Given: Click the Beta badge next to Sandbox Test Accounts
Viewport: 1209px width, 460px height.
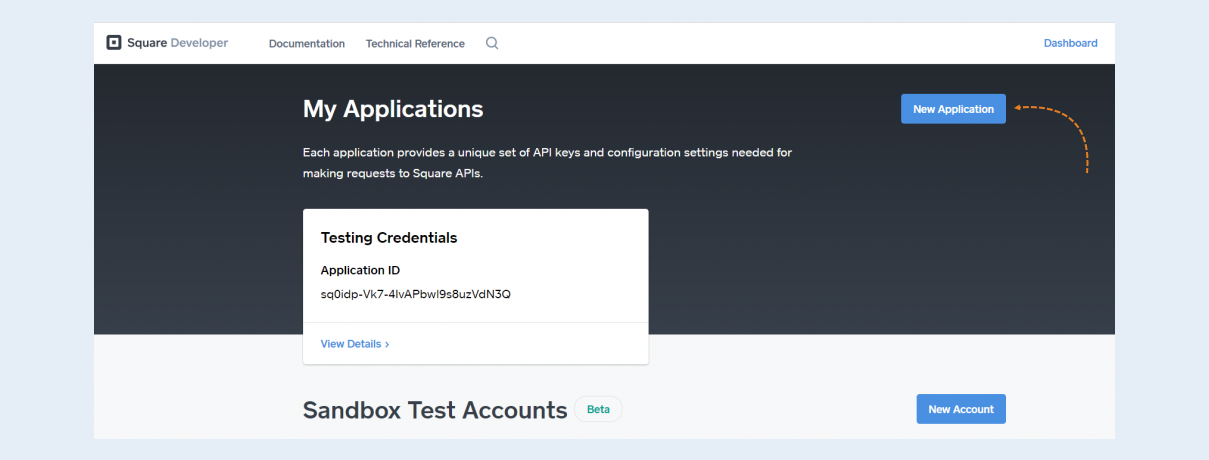Looking at the screenshot, I should pos(598,409).
